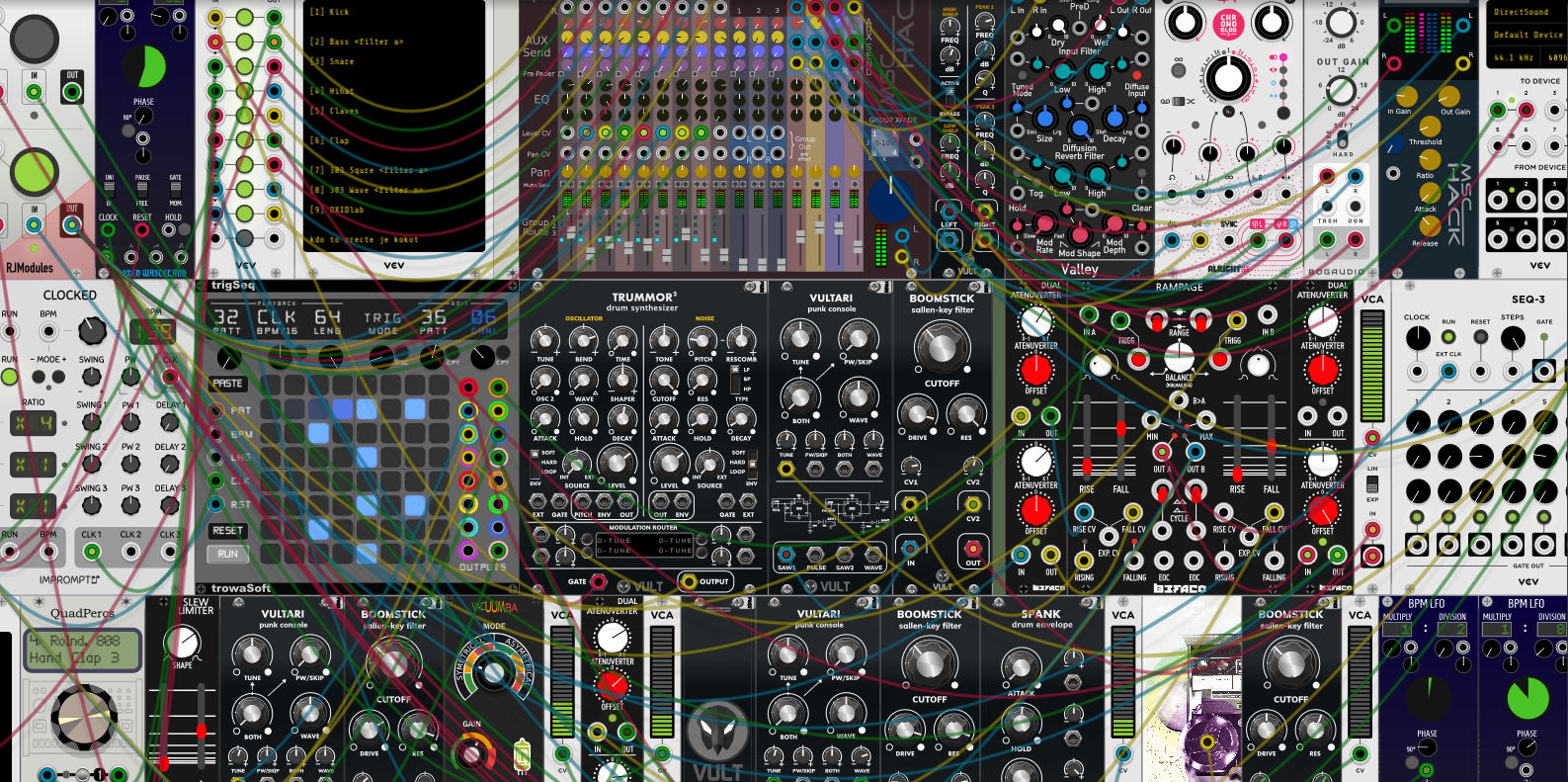Click the Audio module 'DirectSound' driver selector

coord(1527,12)
